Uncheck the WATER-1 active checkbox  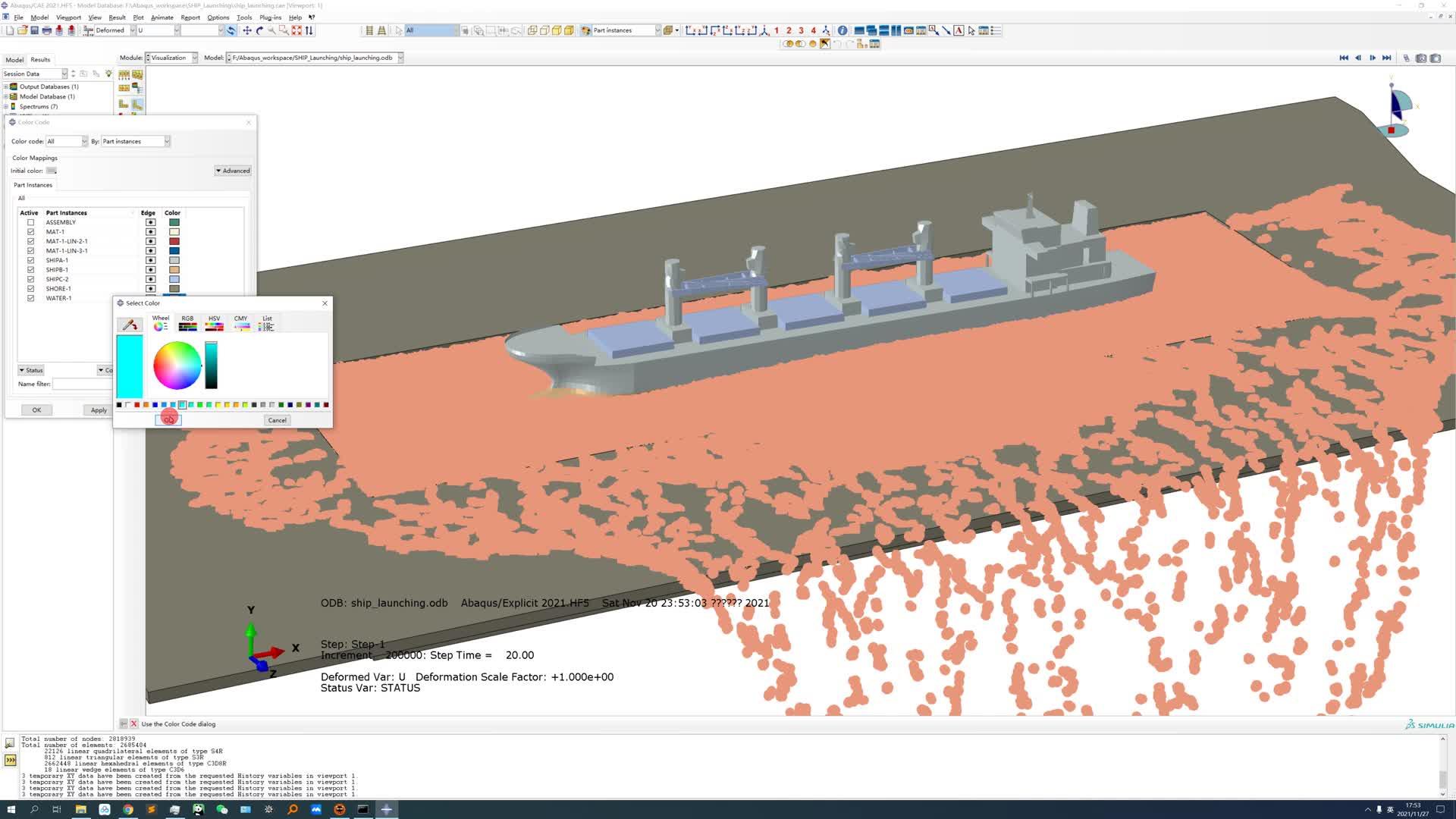[x=31, y=298]
